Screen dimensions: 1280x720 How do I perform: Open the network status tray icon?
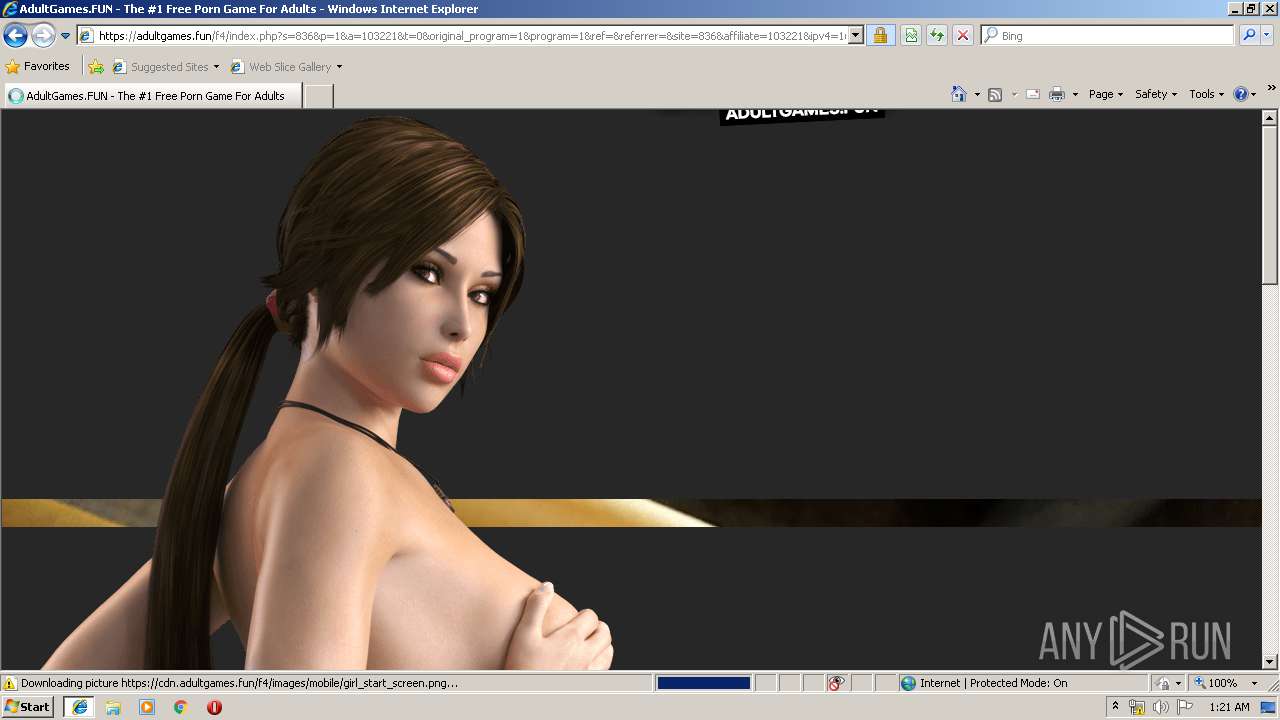[1137, 707]
